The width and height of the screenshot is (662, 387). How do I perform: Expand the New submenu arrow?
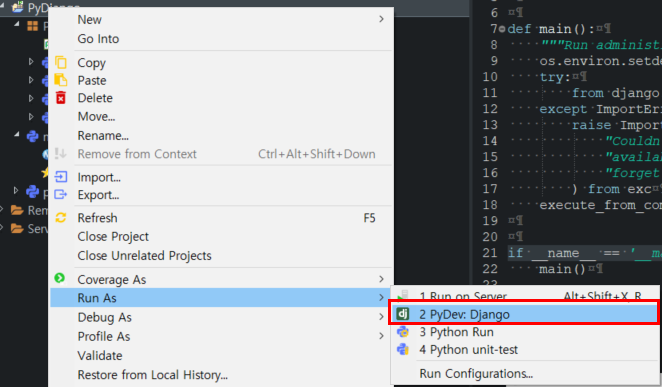pyautogui.click(x=381, y=19)
